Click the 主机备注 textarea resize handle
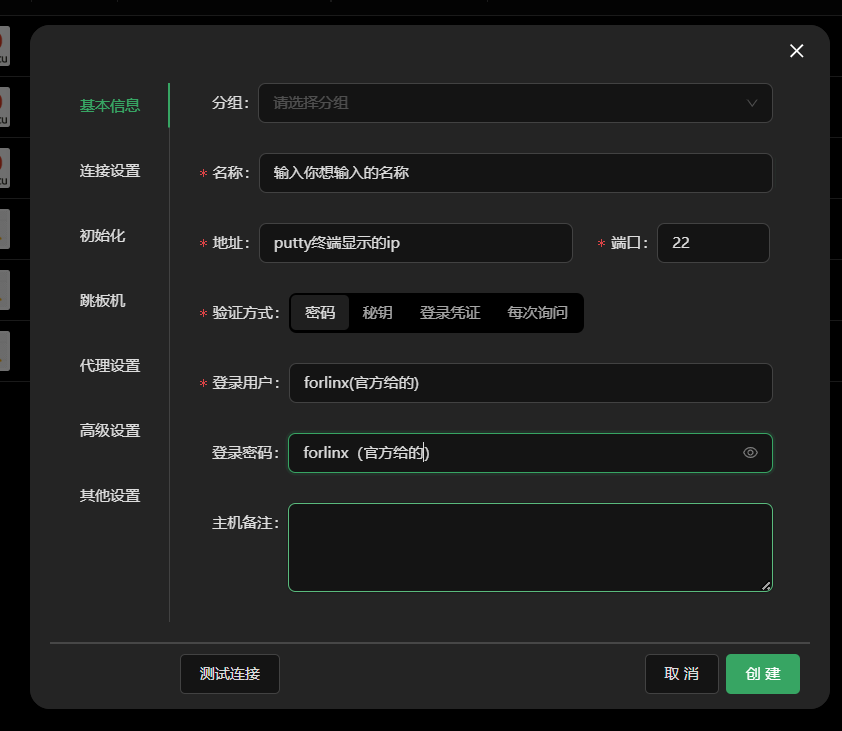842x731 pixels. coord(766,585)
